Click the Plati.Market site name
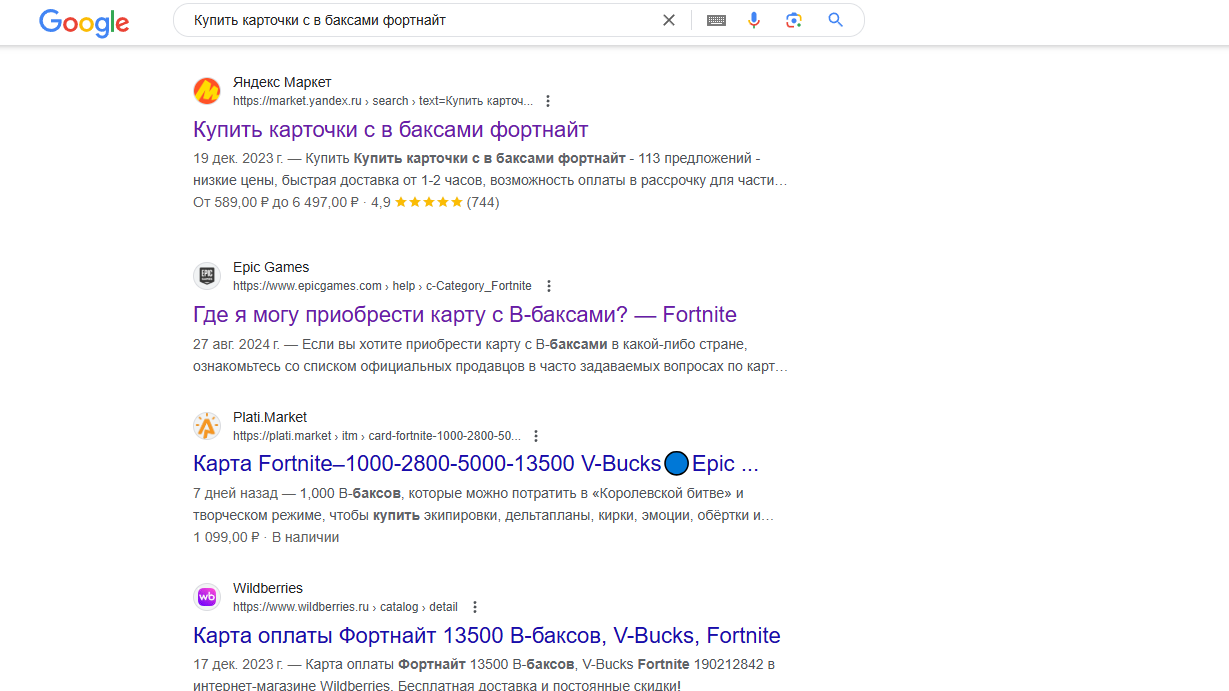This screenshot has width=1229, height=691. (270, 417)
